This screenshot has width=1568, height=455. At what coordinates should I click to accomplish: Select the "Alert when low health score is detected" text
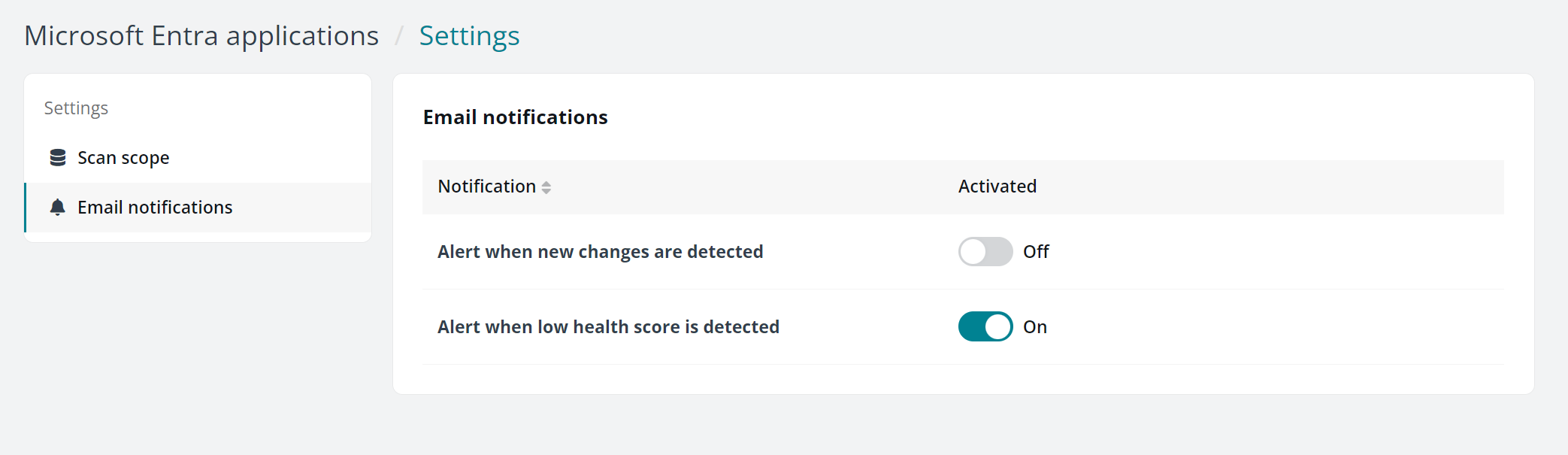point(608,327)
